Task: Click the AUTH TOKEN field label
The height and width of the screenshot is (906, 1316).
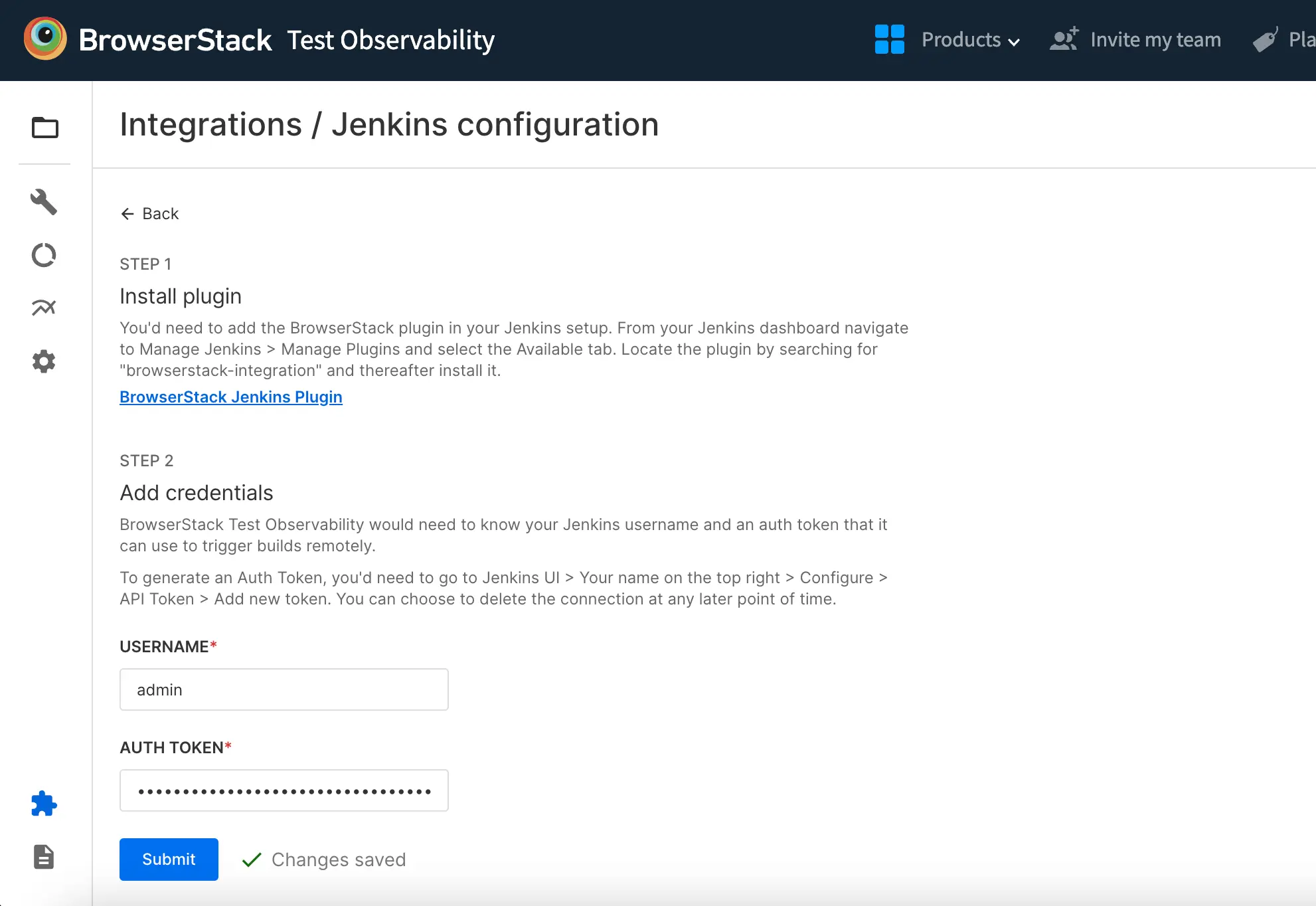Action: (176, 748)
